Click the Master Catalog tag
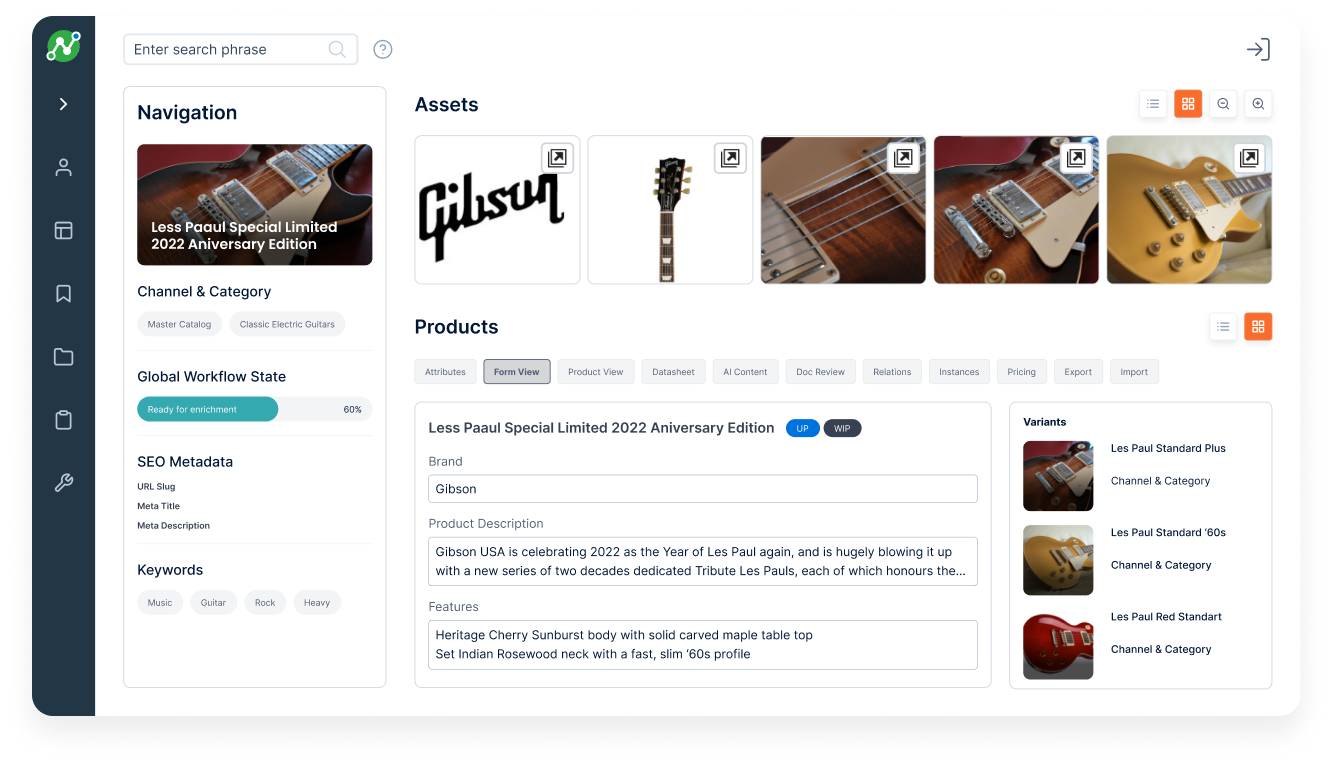 coord(180,324)
